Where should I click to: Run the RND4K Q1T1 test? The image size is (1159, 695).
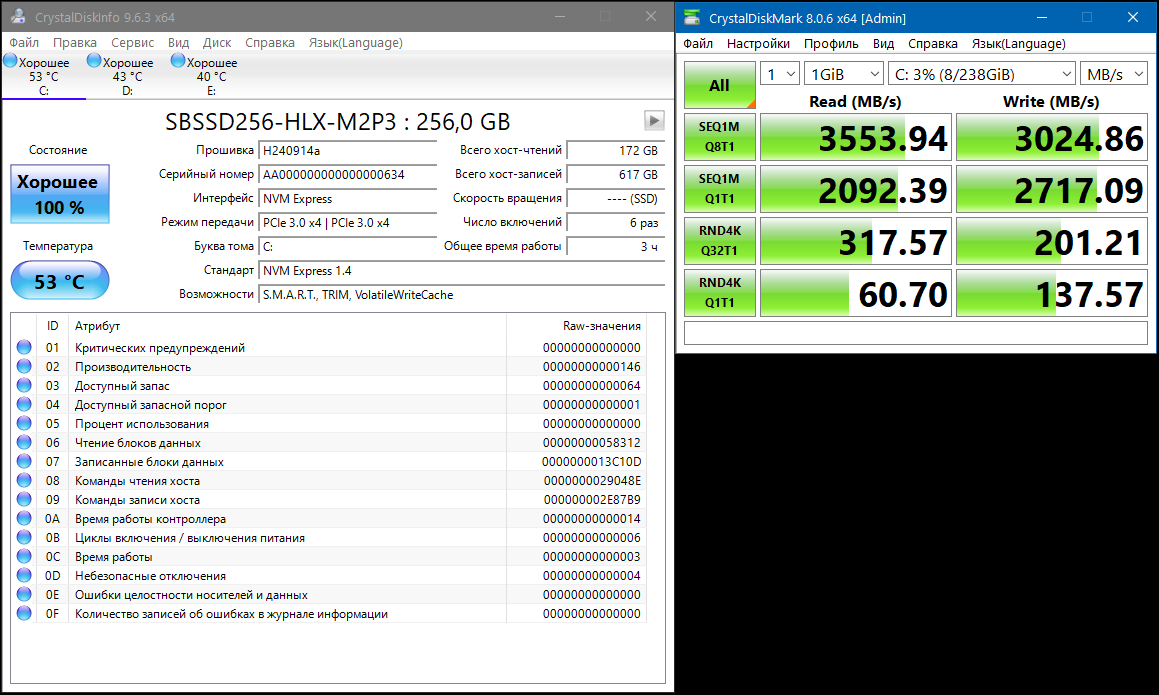719,293
